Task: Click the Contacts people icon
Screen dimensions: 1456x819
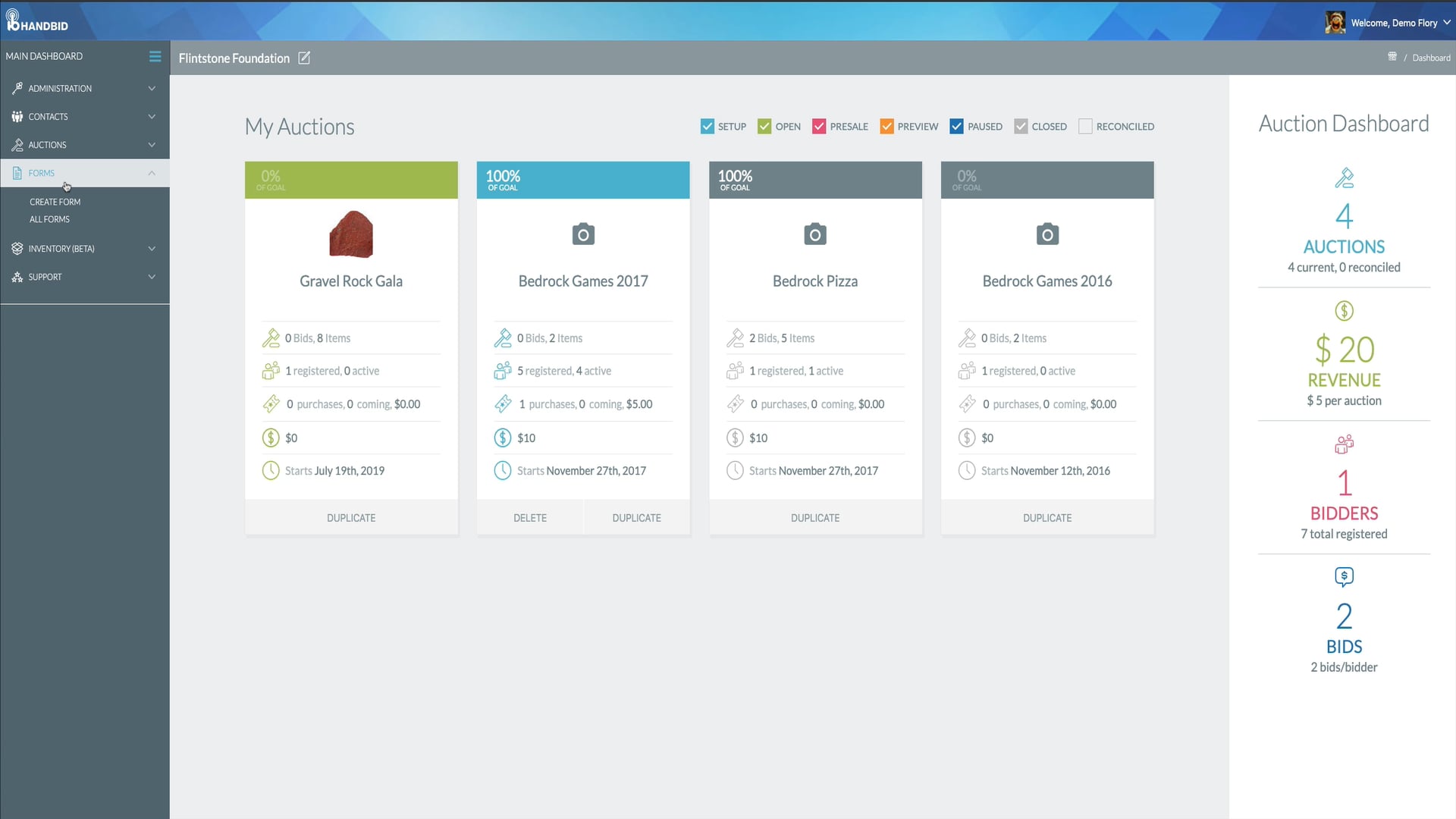Action: tap(17, 116)
